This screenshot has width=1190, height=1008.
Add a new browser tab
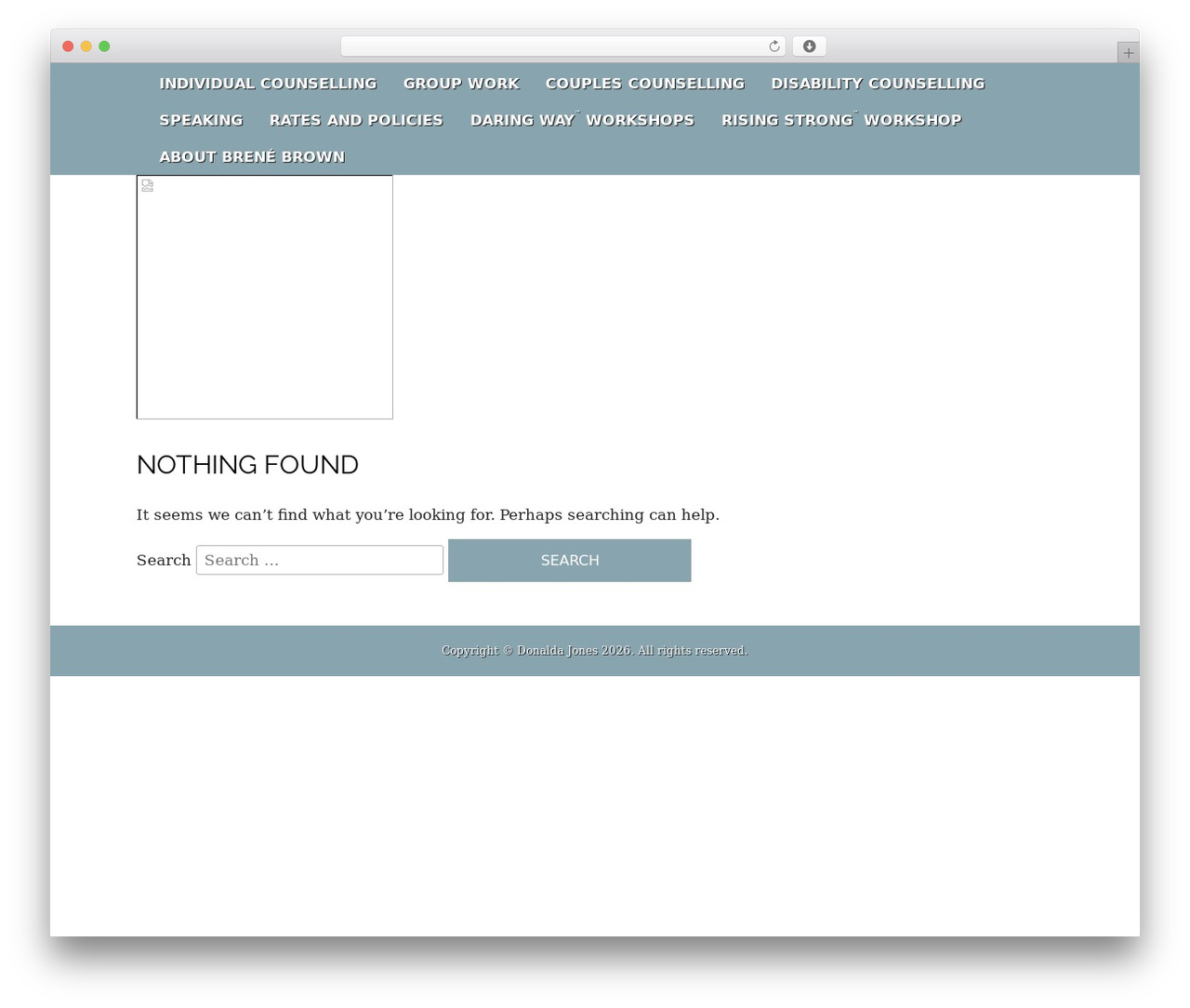(1128, 53)
